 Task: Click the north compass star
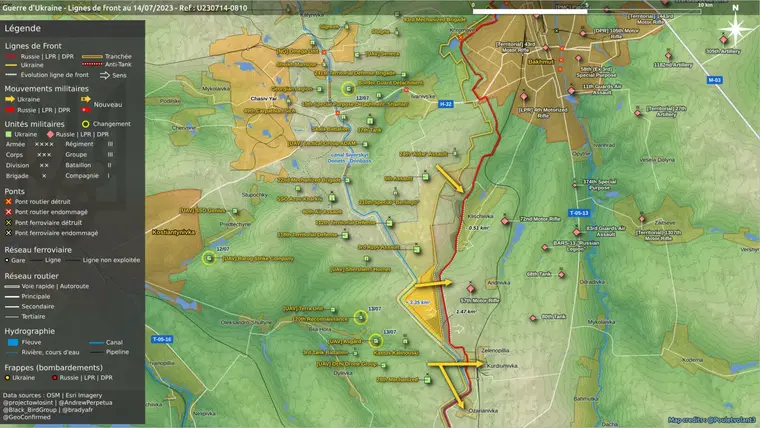coord(735,29)
